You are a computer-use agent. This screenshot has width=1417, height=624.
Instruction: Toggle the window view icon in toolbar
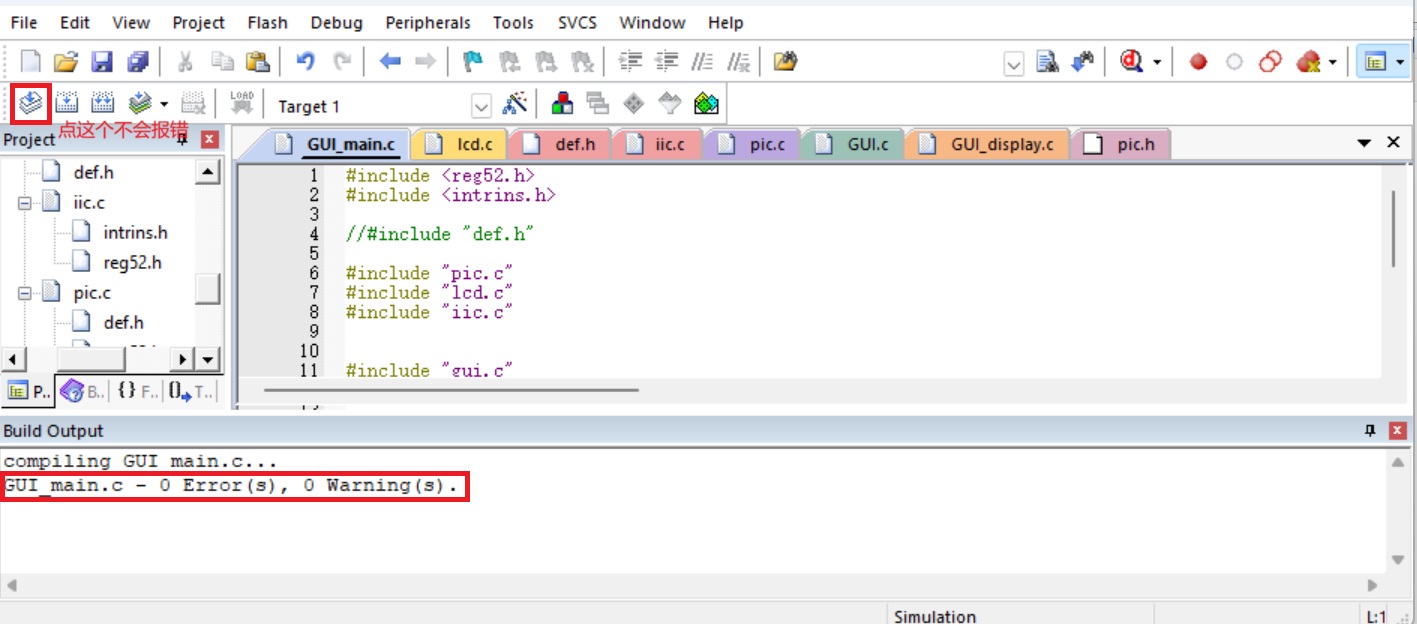[1376, 62]
